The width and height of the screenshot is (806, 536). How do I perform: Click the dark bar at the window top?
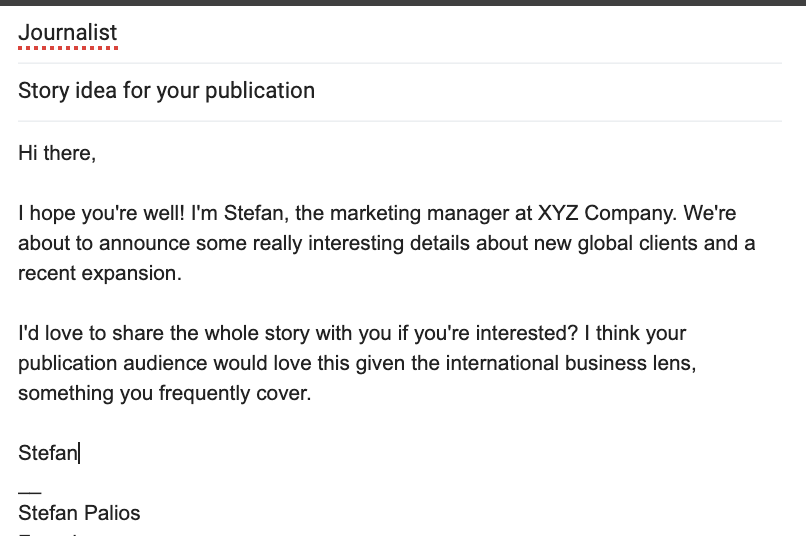(403, 3)
